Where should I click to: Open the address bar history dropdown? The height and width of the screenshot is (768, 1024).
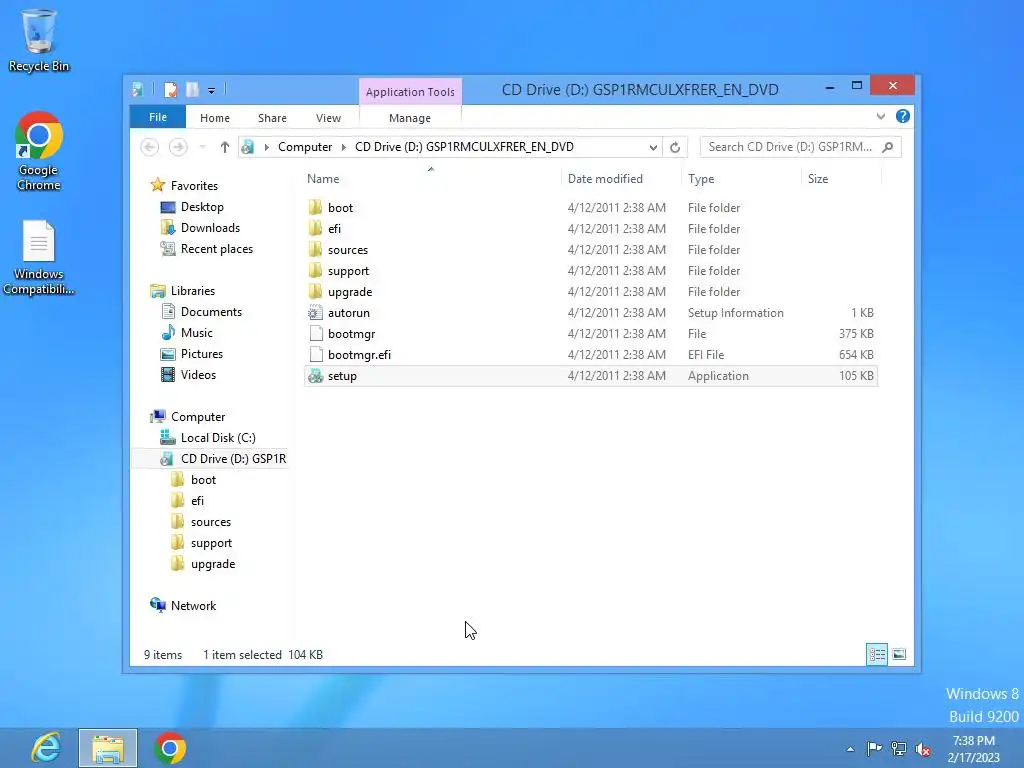pos(652,148)
